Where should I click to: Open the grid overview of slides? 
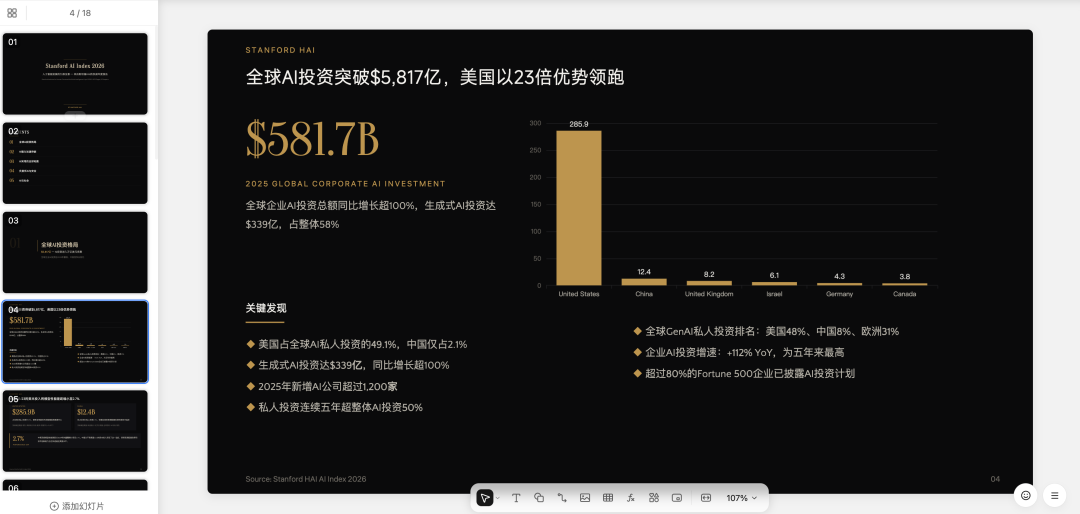[x=12, y=13]
